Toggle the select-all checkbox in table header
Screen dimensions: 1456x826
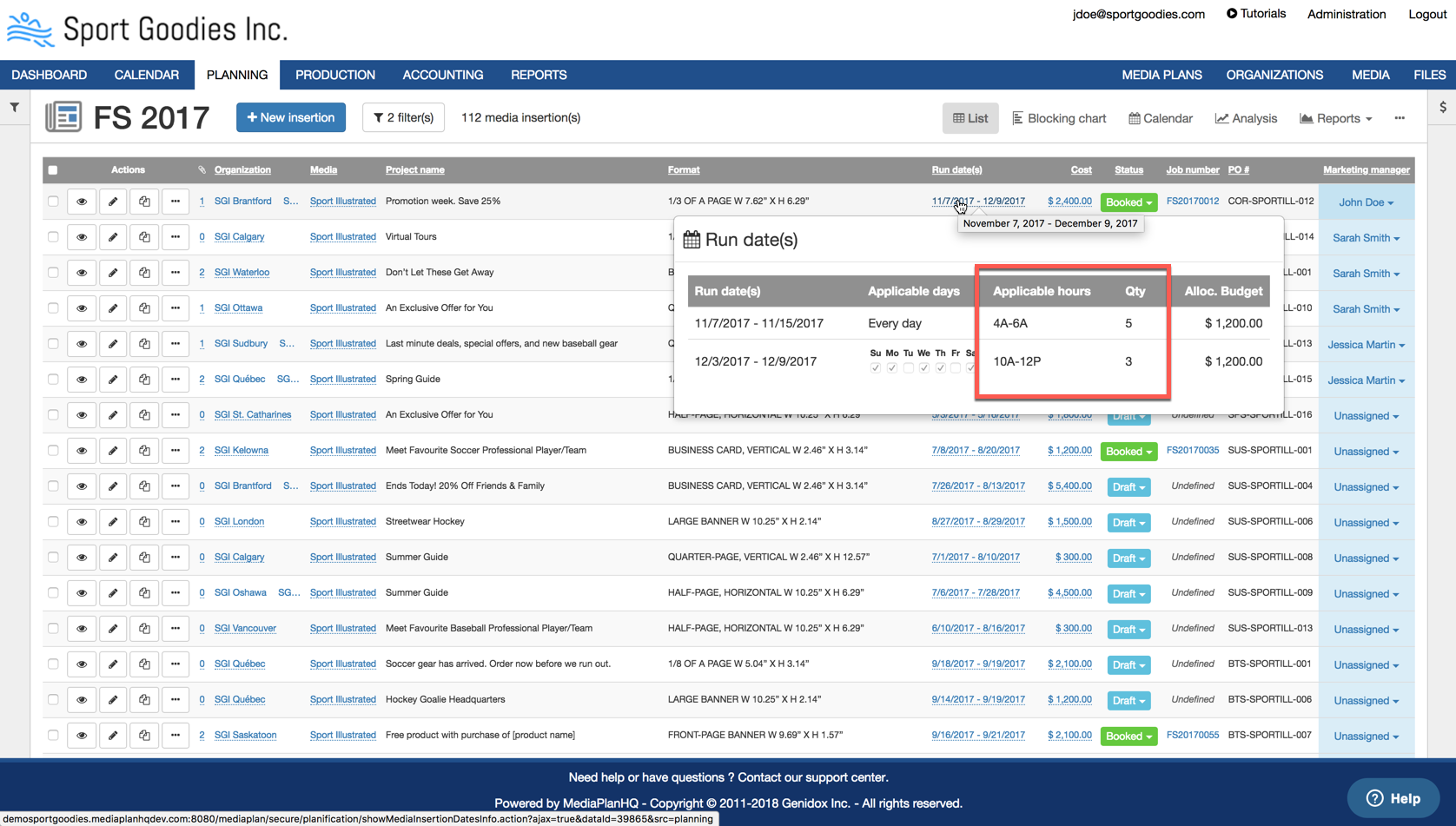pos(53,170)
